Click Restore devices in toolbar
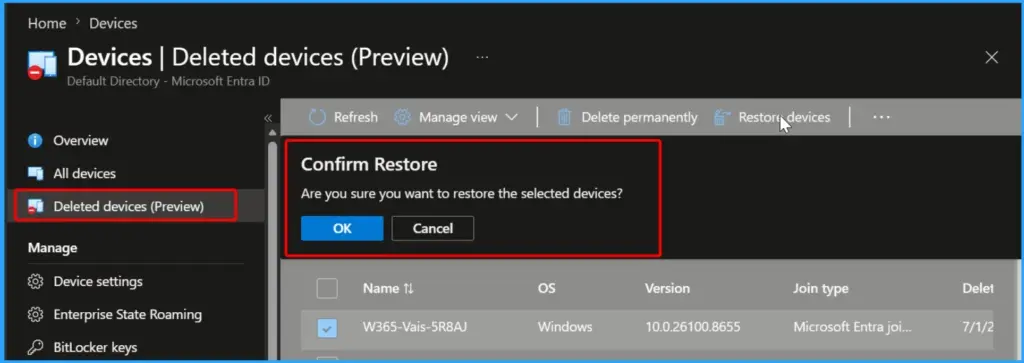The image size is (1024, 363). [x=784, y=118]
